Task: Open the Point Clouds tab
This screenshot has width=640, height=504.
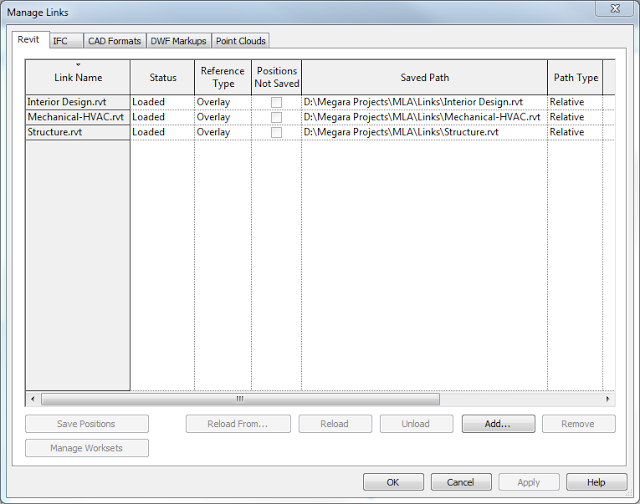Action: coord(240,41)
